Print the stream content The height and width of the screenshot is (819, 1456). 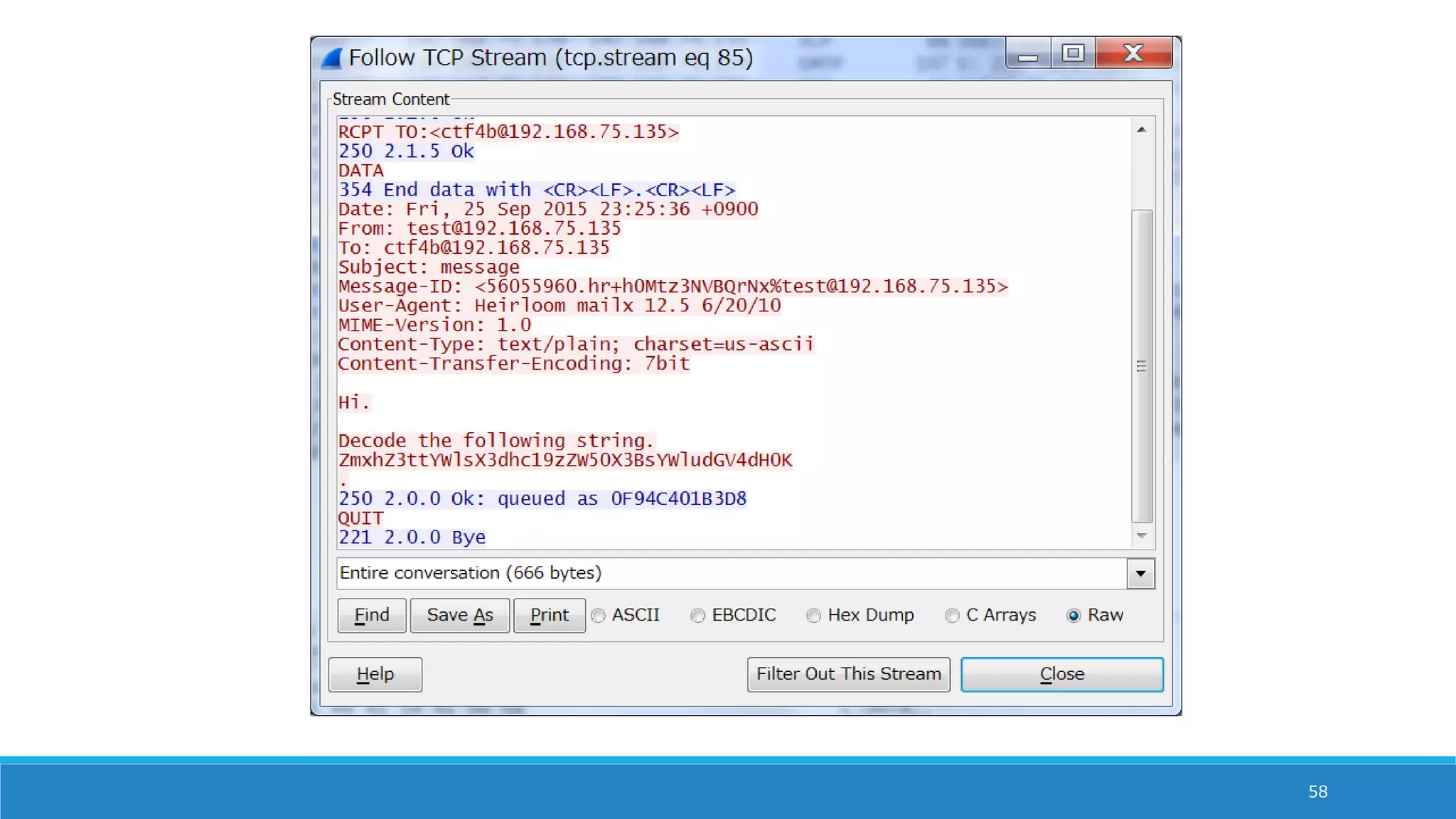[549, 616]
